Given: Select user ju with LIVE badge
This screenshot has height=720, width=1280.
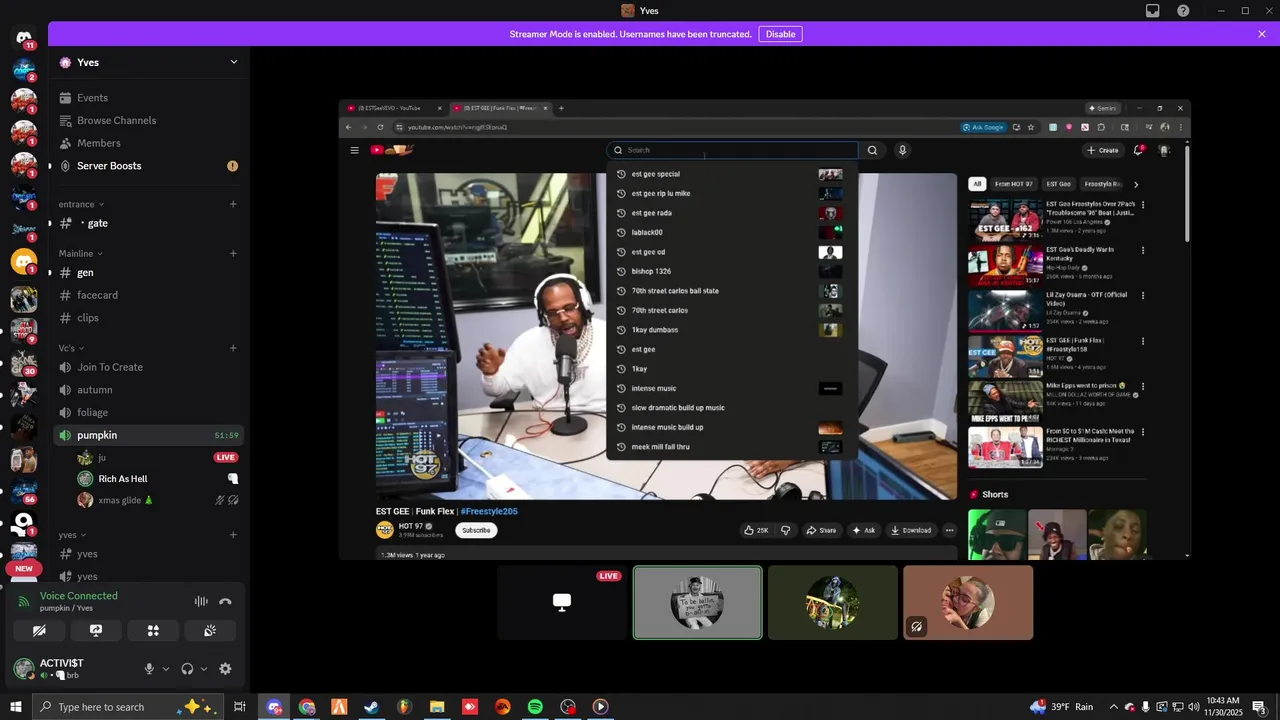Looking at the screenshot, I should [158, 457].
